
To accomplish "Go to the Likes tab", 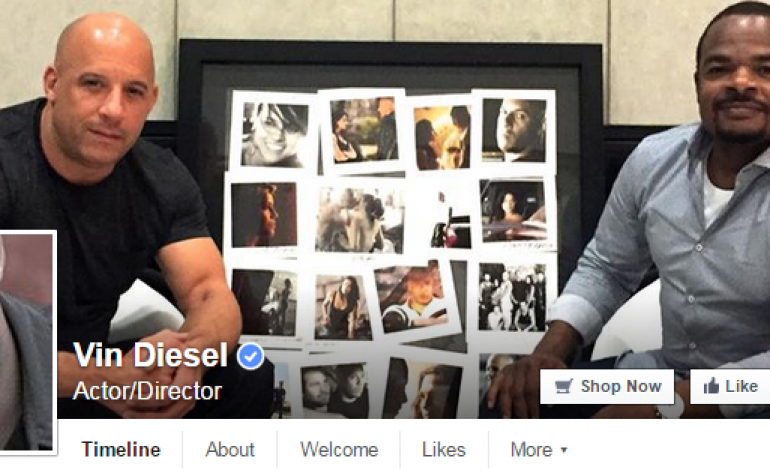I will coord(444,449).
